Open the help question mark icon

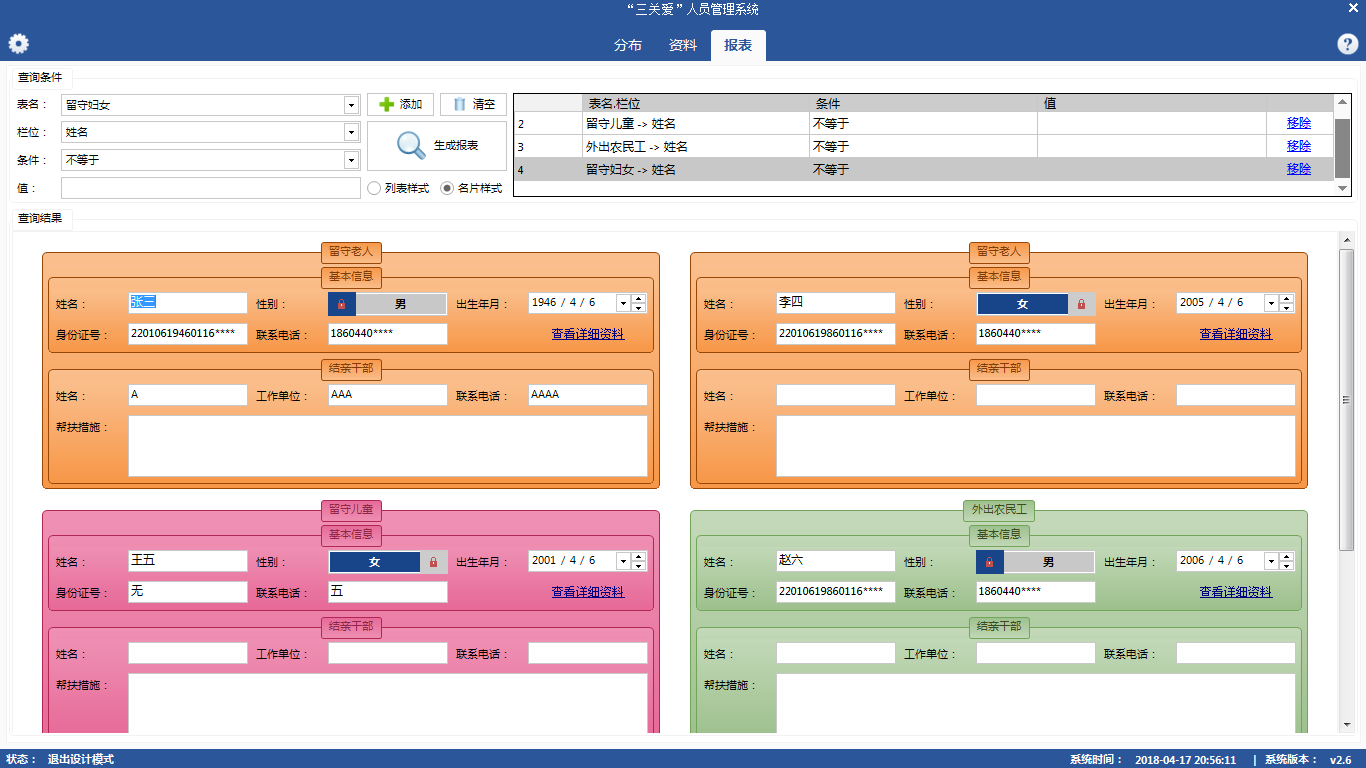(x=1347, y=44)
